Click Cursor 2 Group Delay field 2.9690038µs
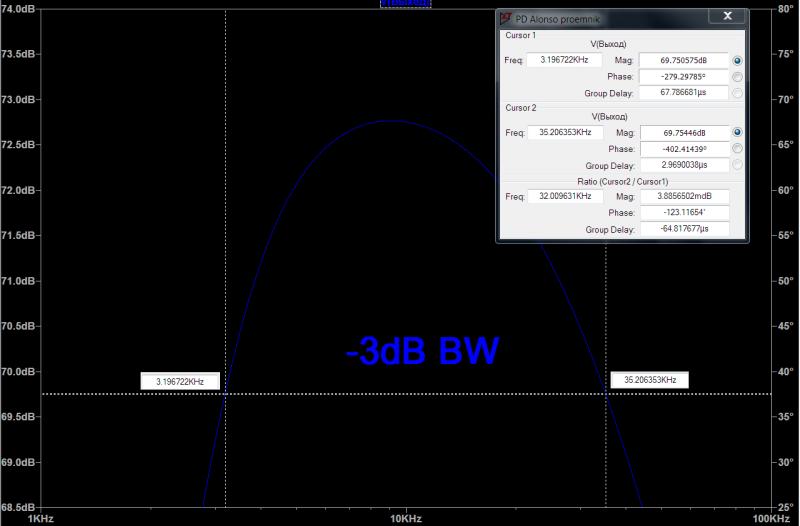The image size is (800, 526). coord(685,165)
